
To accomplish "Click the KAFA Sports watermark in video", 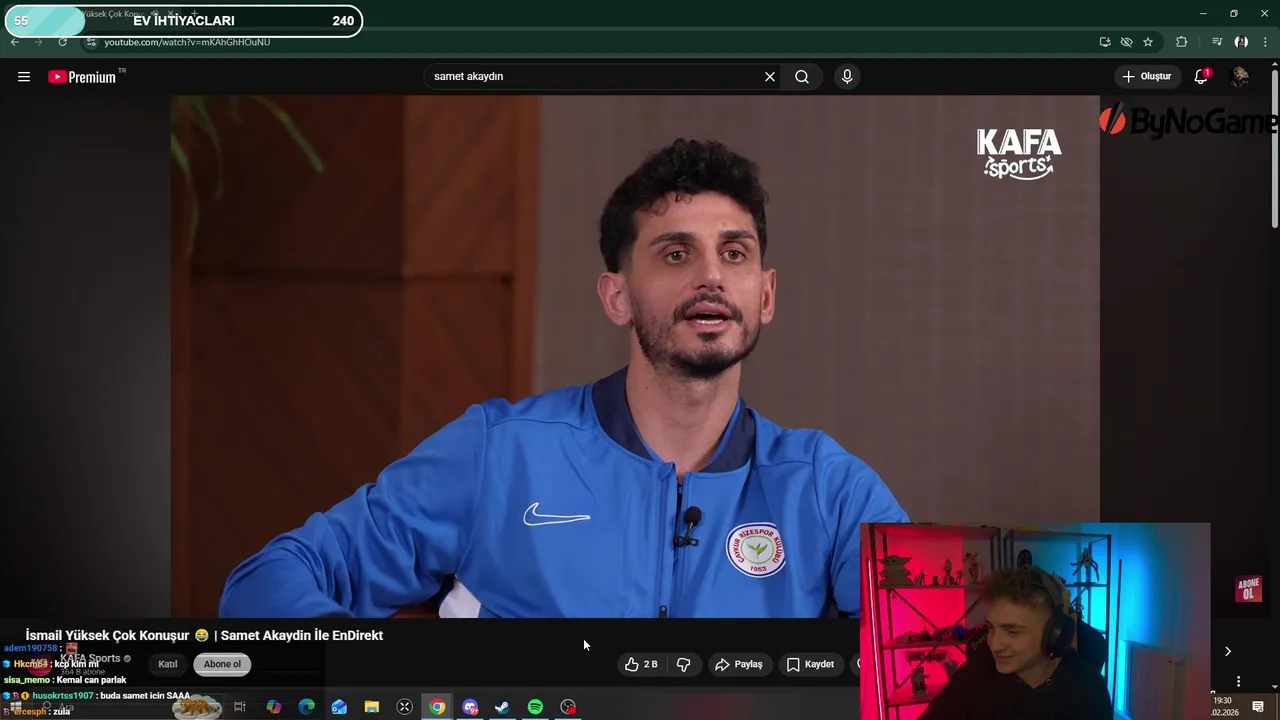I will point(1019,154).
